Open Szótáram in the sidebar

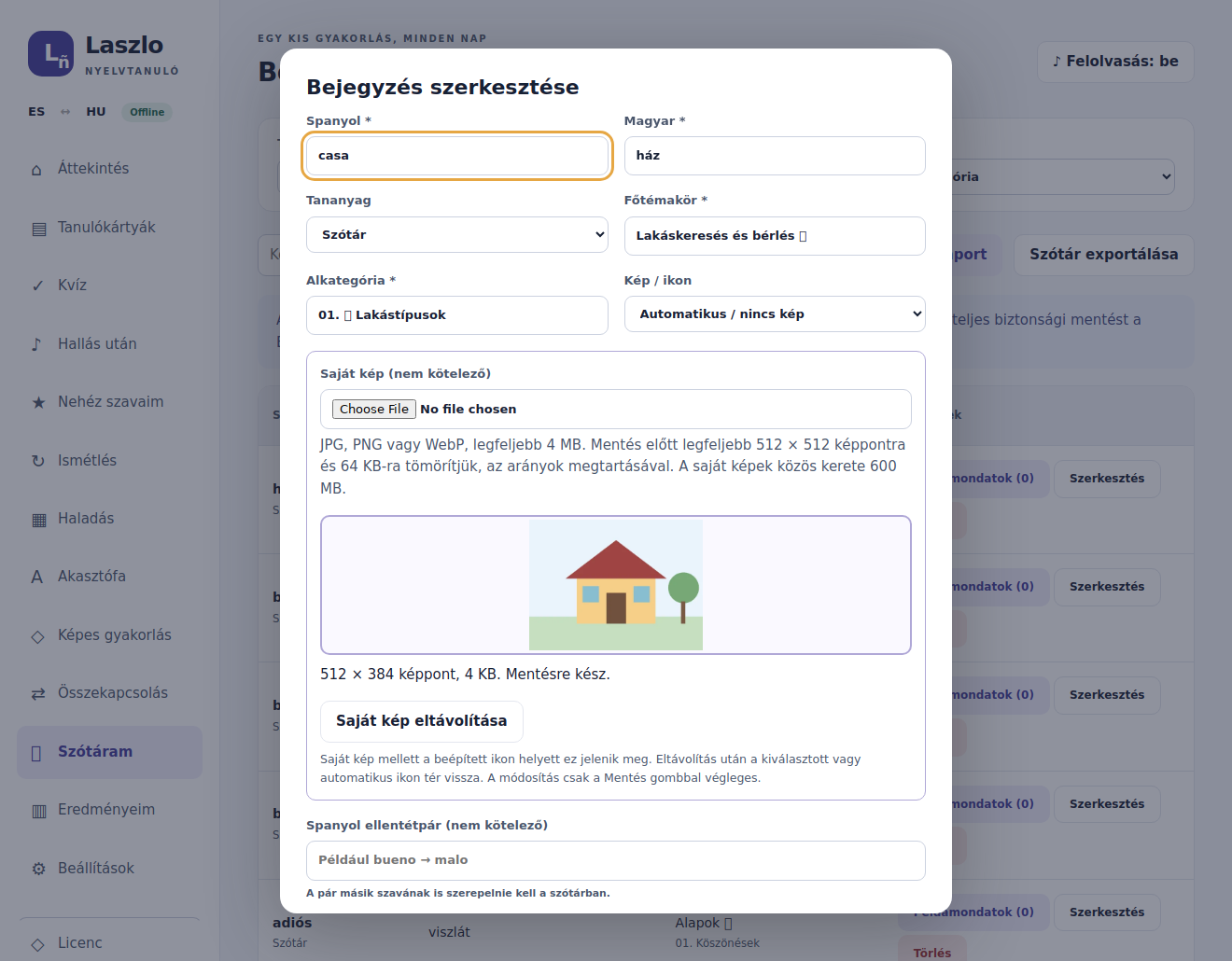pos(109,752)
